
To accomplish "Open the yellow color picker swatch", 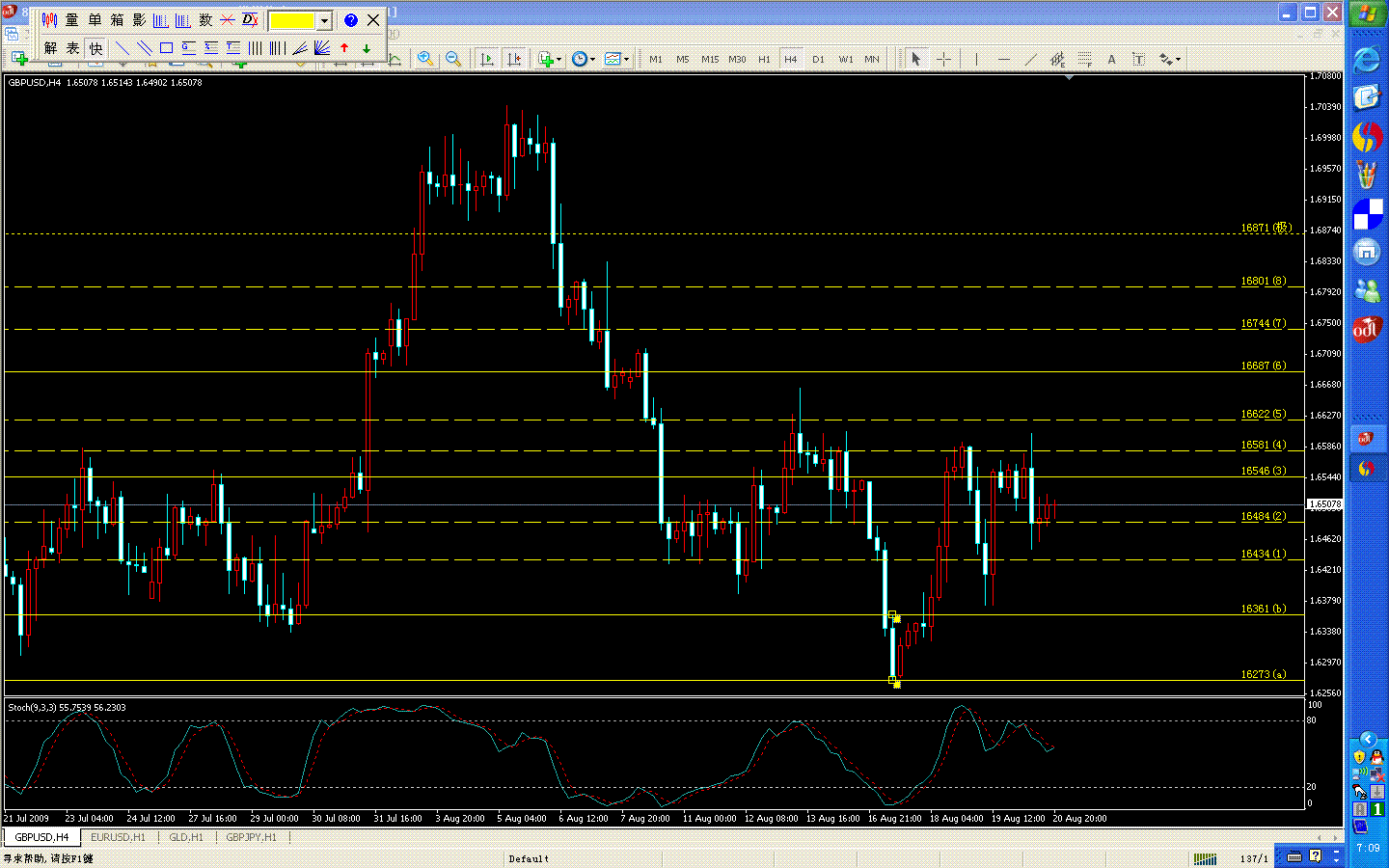I will click(x=292, y=20).
